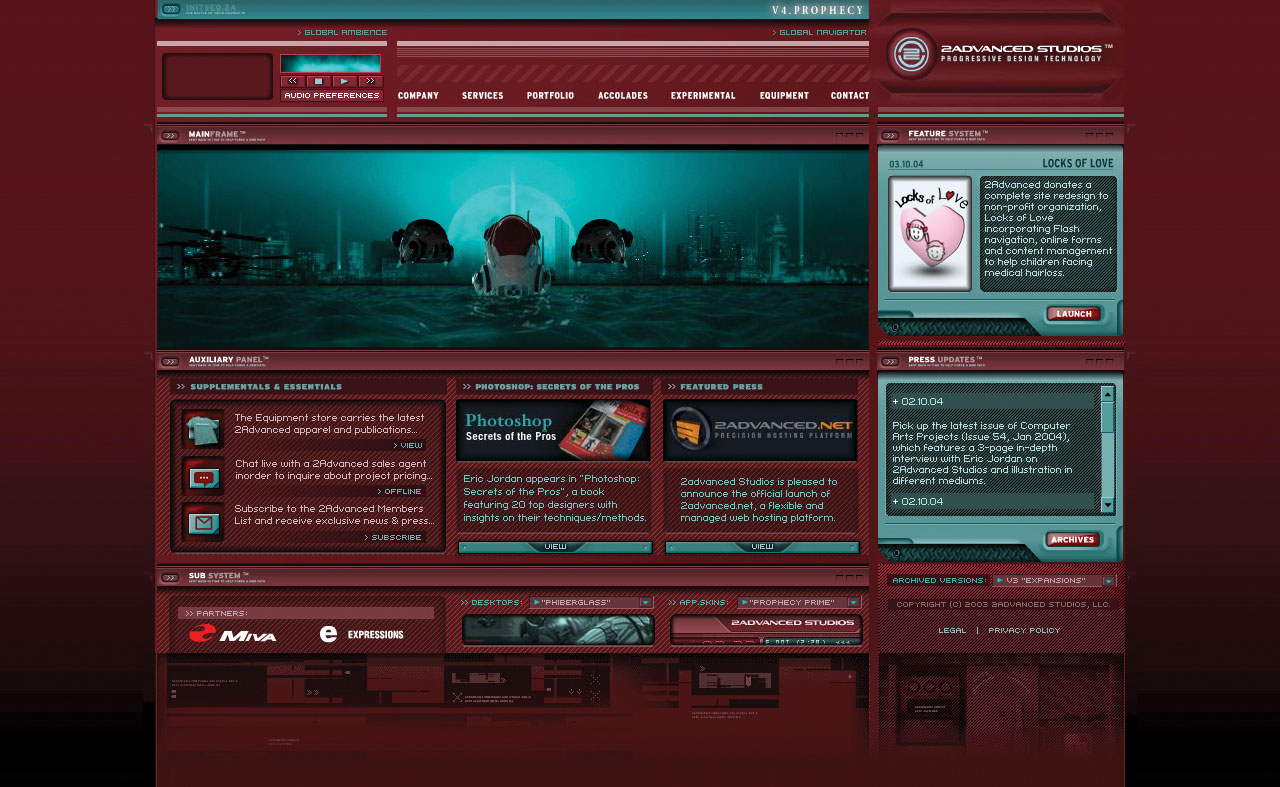Open the Legal page link

pyautogui.click(x=952, y=630)
